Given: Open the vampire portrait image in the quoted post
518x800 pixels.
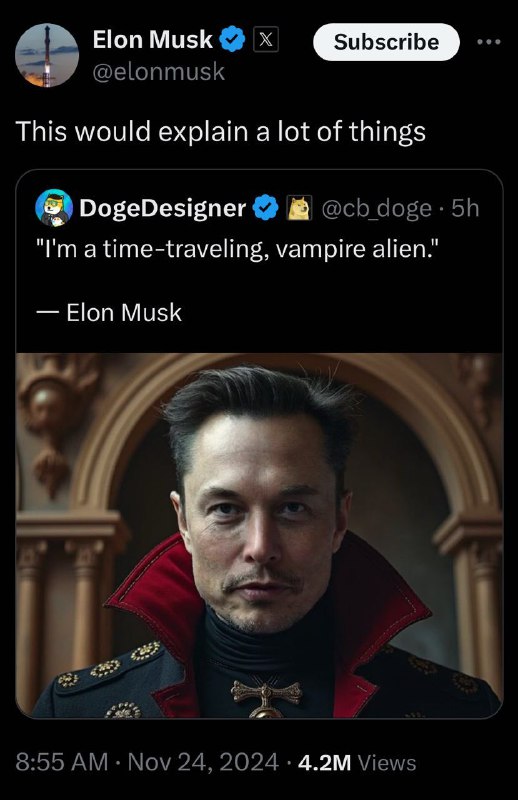Looking at the screenshot, I should click(259, 535).
